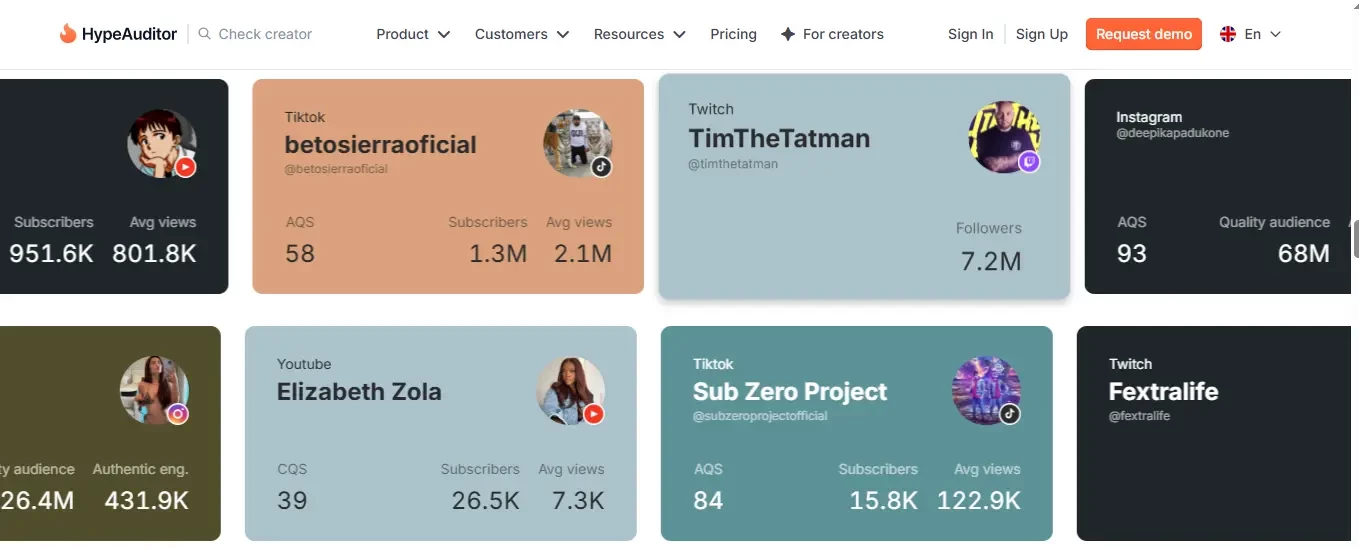This screenshot has height=548, width=1359.
Task: Click the CQS 39 value
Action: click(292, 501)
